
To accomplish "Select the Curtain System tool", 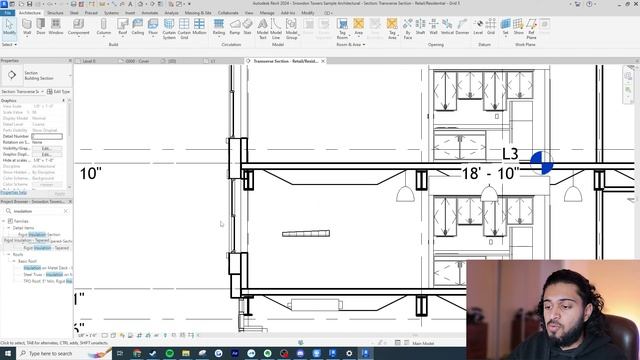I will click(169, 29).
